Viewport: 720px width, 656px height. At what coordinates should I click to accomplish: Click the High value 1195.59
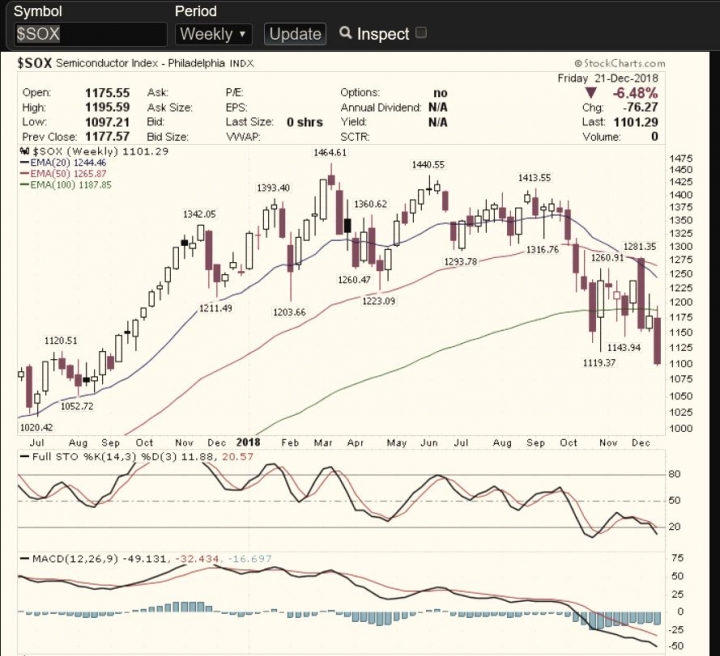coord(107,107)
